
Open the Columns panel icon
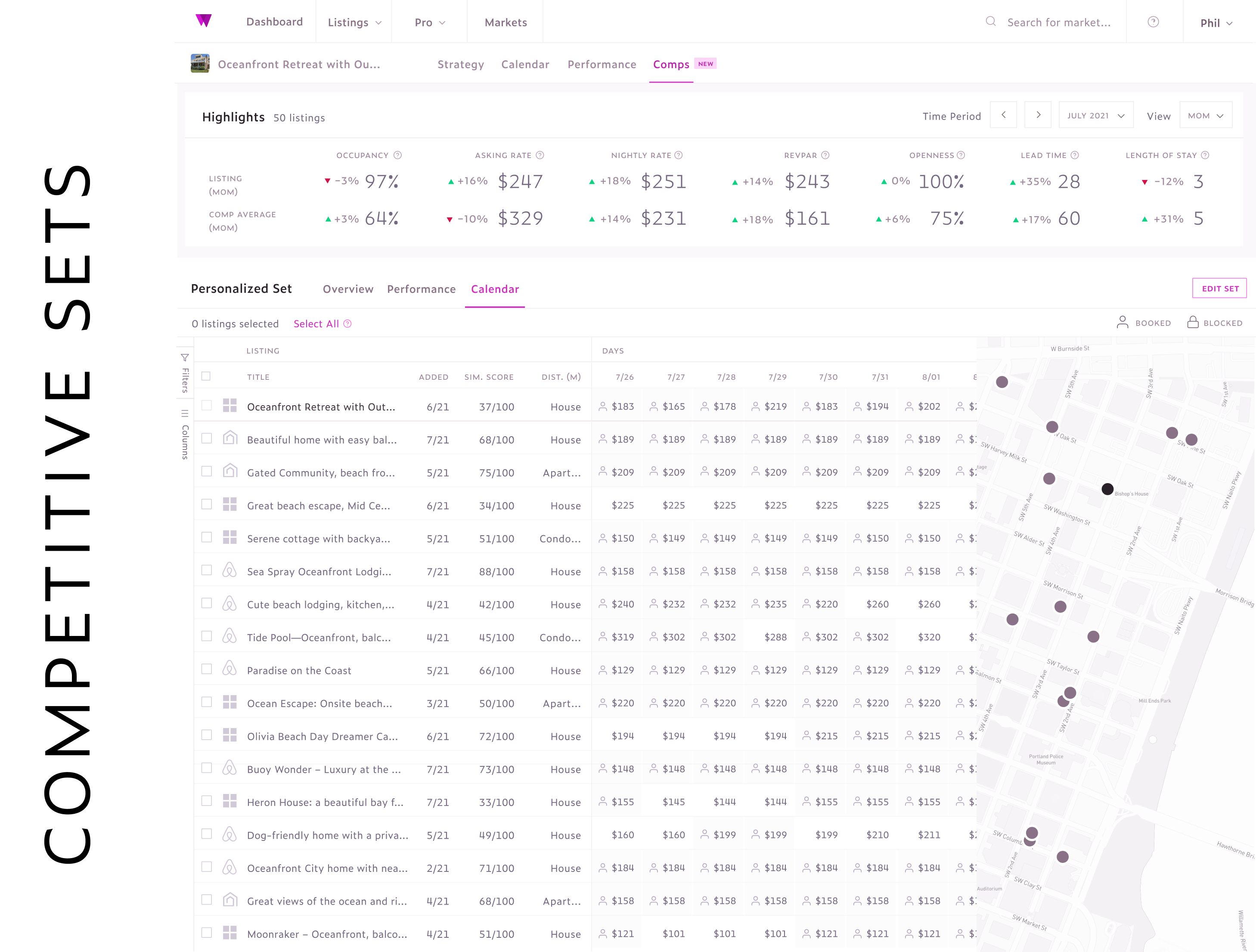[185, 413]
